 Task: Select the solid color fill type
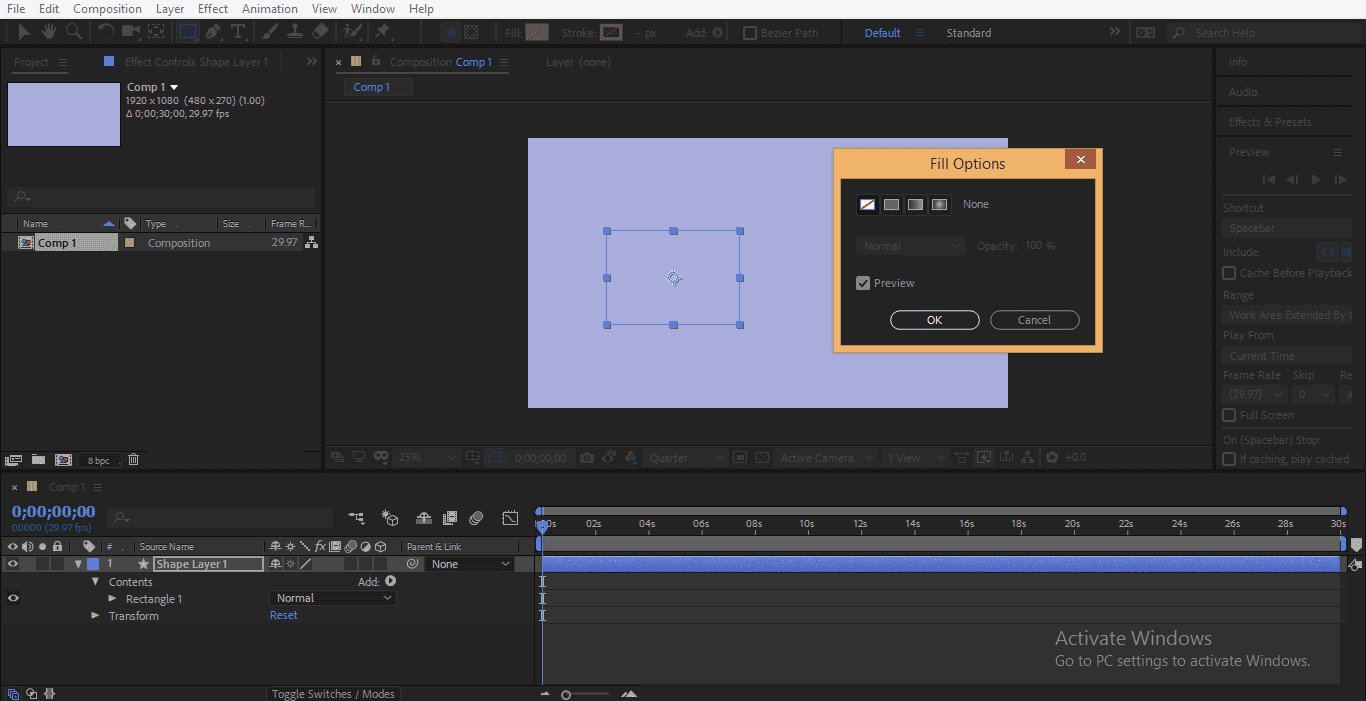(891, 204)
